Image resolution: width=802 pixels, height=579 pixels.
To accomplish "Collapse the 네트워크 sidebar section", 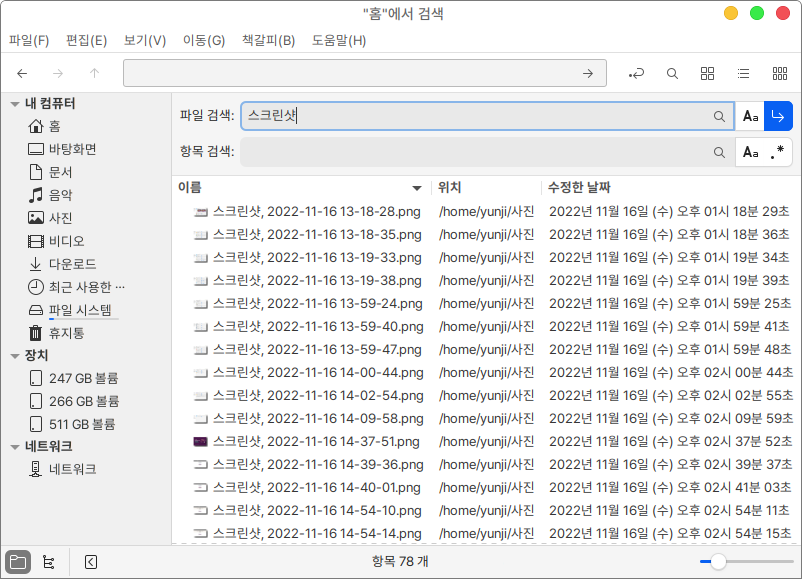I will tap(14, 447).
